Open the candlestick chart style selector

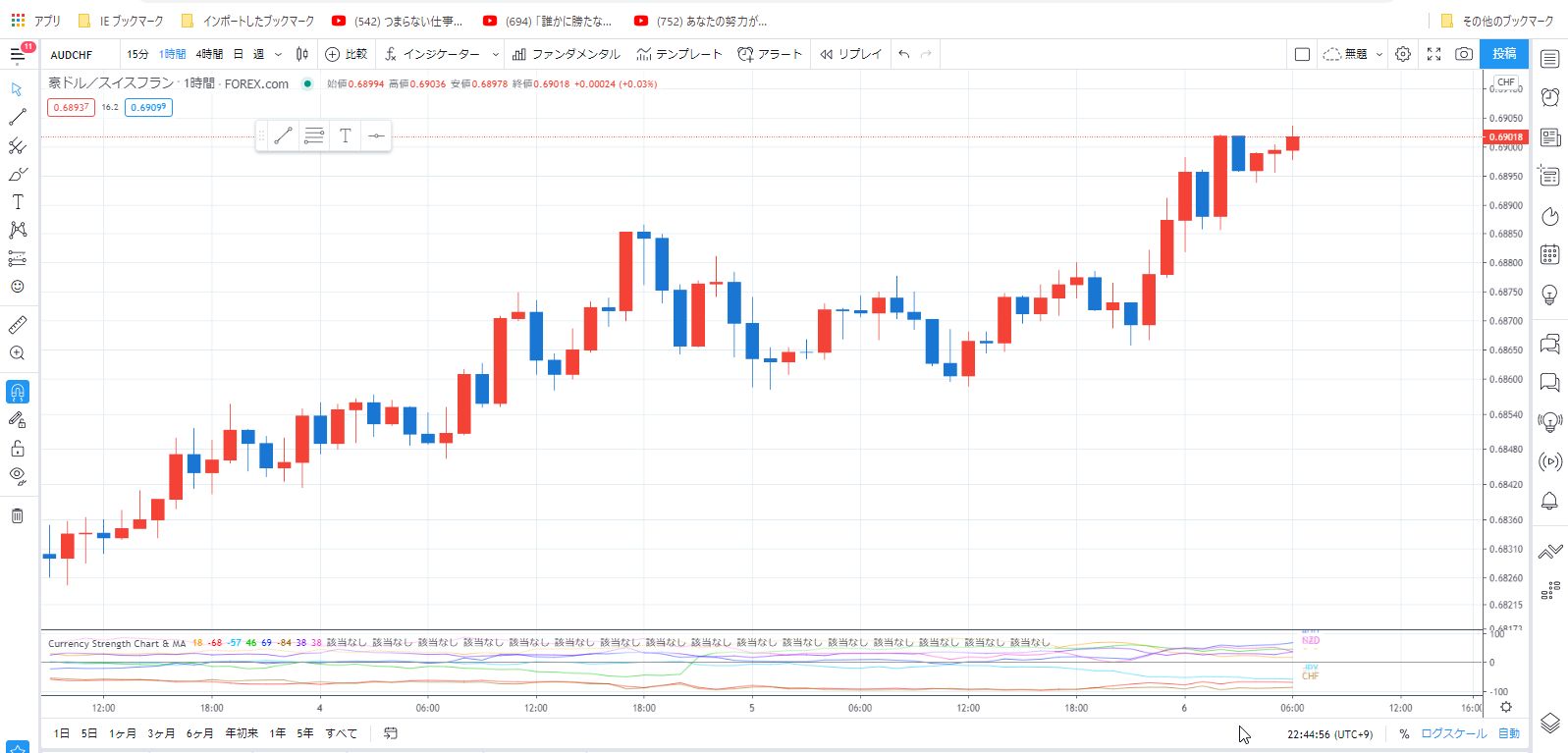click(302, 54)
